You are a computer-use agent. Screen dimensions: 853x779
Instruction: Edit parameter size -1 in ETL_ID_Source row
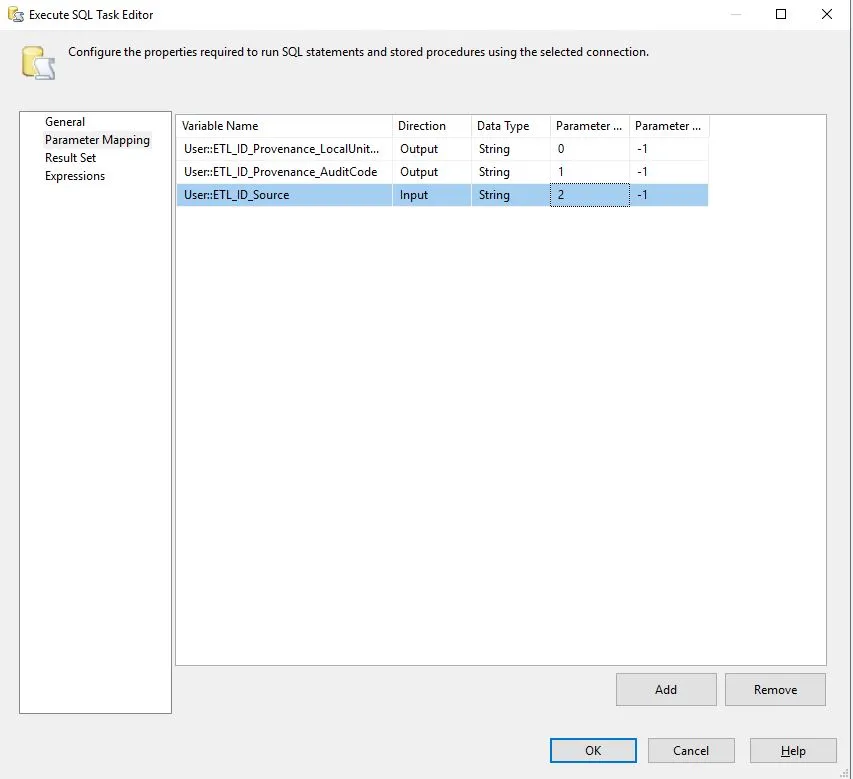(x=669, y=195)
